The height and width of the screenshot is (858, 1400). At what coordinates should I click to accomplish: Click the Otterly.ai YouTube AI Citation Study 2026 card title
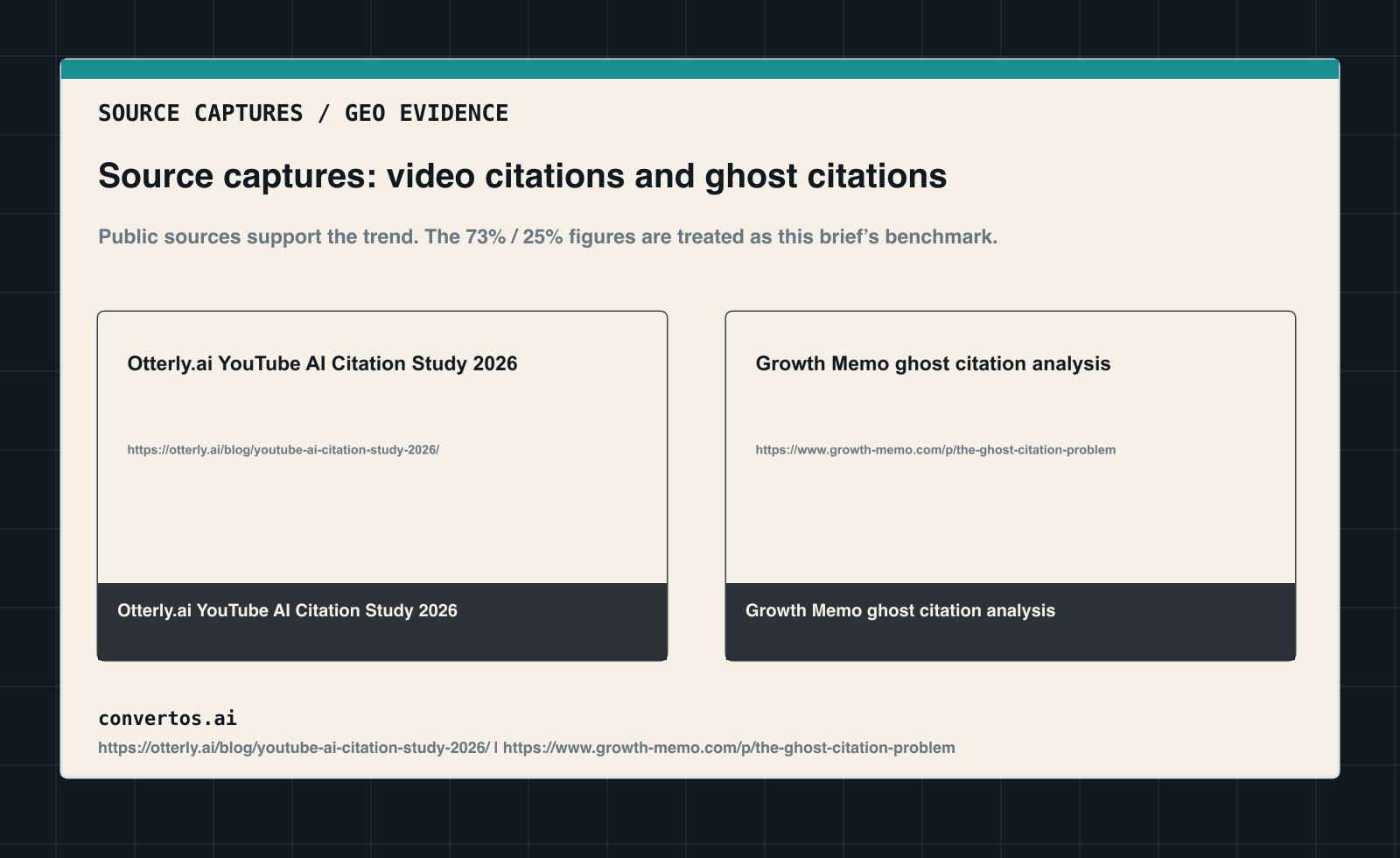[322, 363]
